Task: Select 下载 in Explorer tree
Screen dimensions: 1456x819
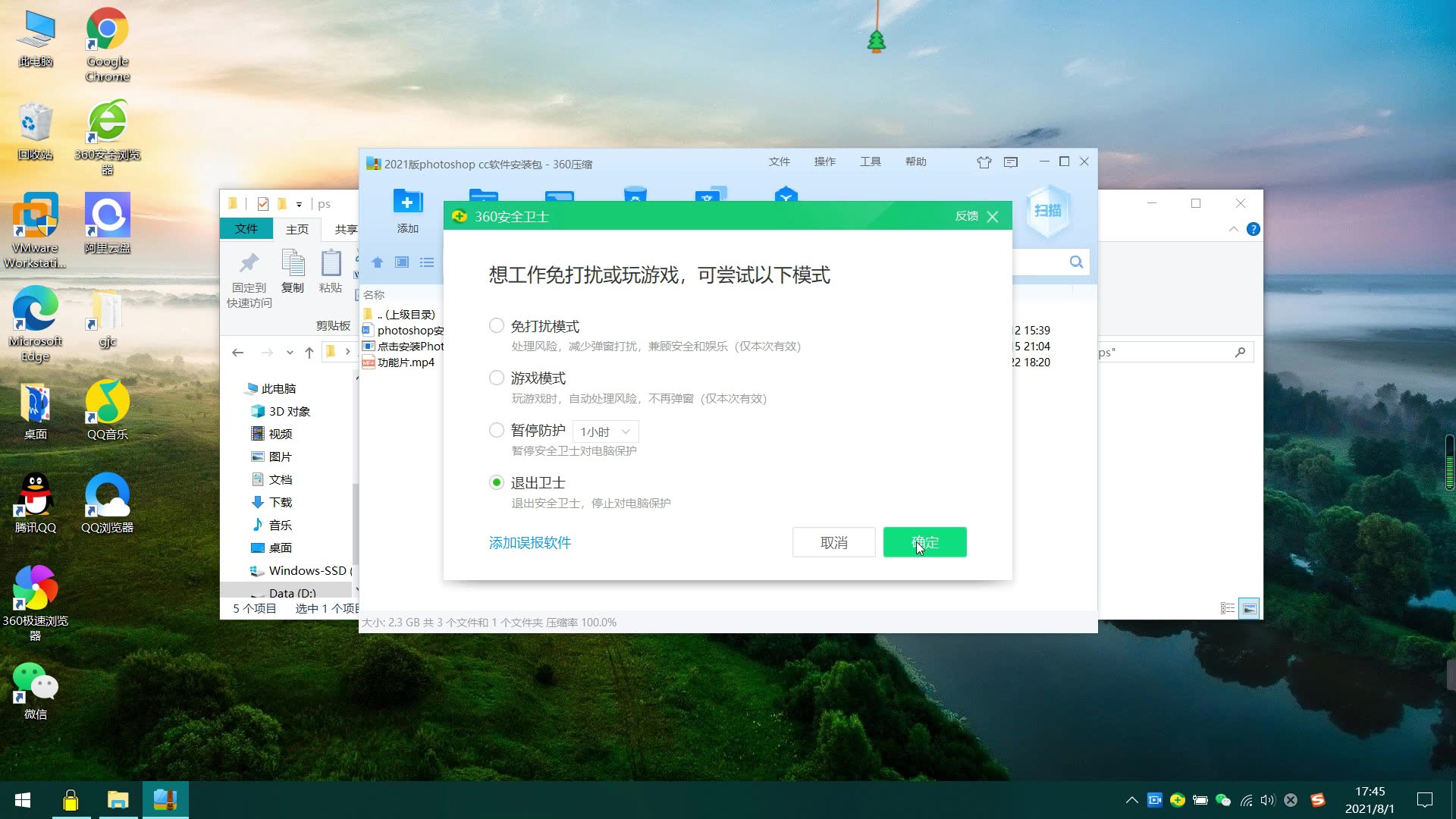Action: [x=271, y=502]
